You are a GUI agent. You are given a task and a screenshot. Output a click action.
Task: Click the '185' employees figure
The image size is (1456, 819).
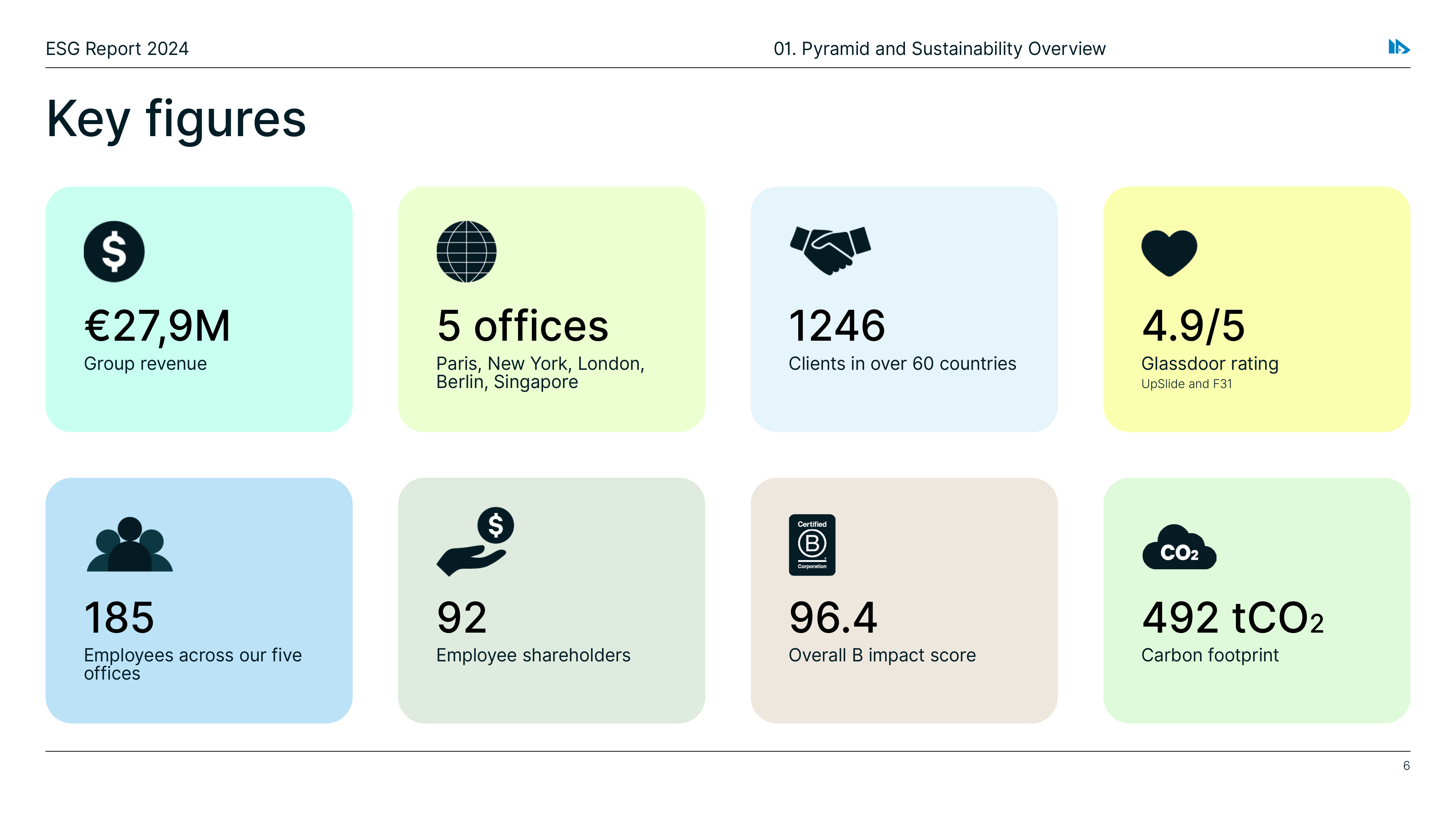click(119, 618)
